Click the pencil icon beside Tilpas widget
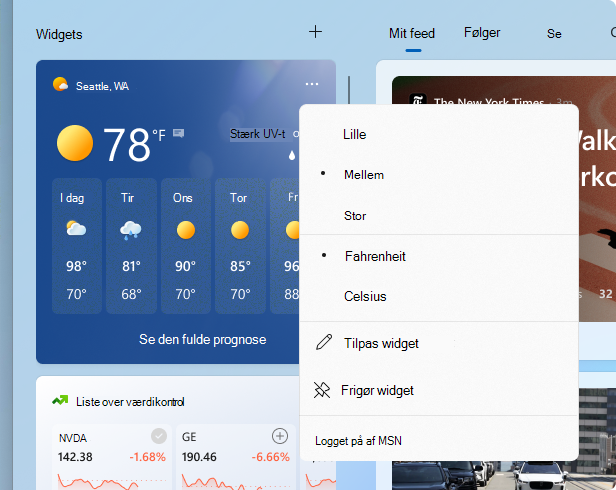The image size is (616, 490). click(x=324, y=342)
